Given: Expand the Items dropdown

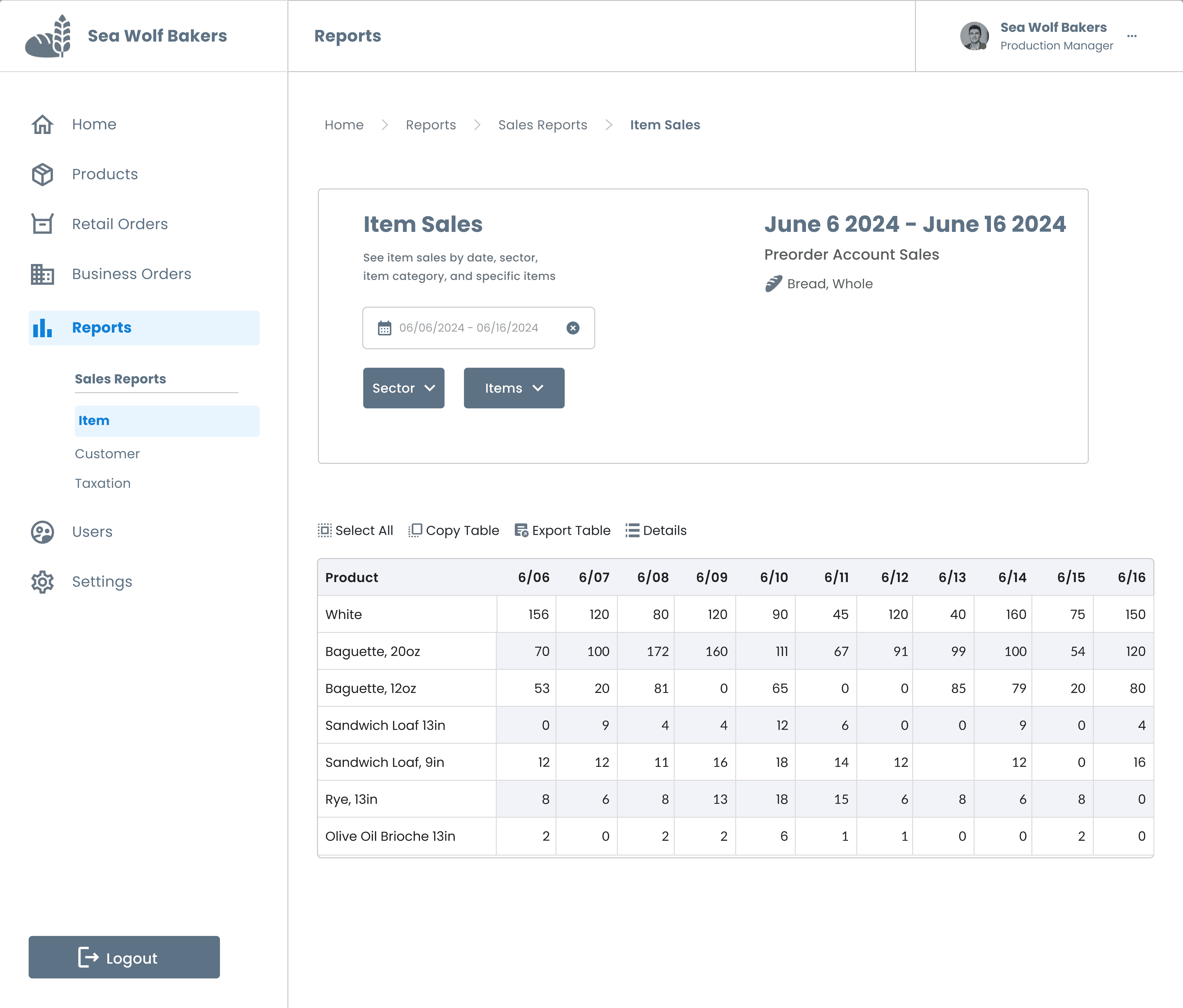Looking at the screenshot, I should tap(514, 388).
